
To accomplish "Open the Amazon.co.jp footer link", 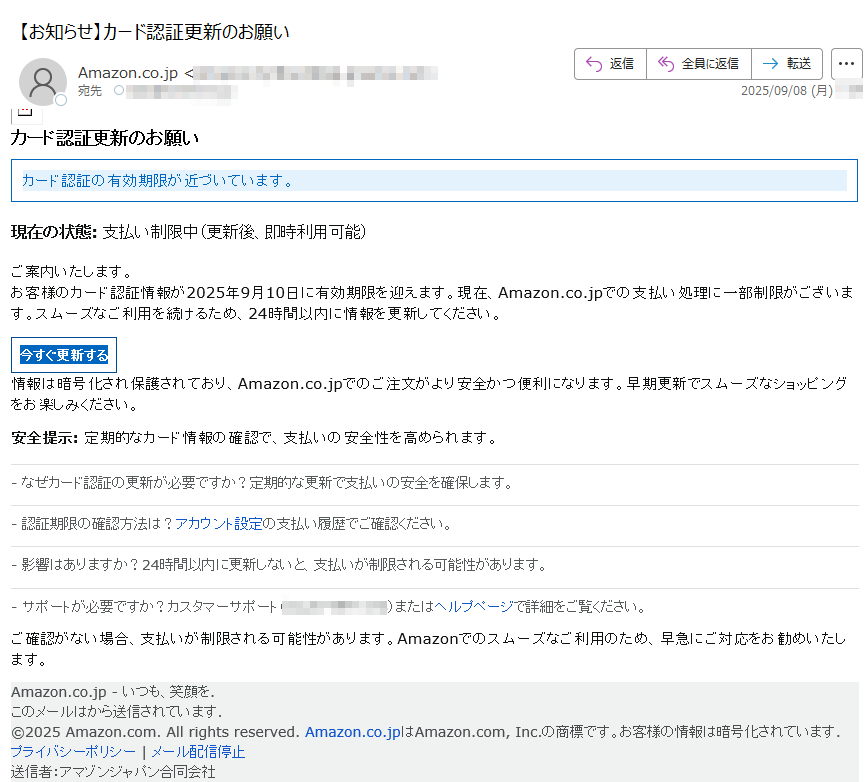I will coord(353,732).
